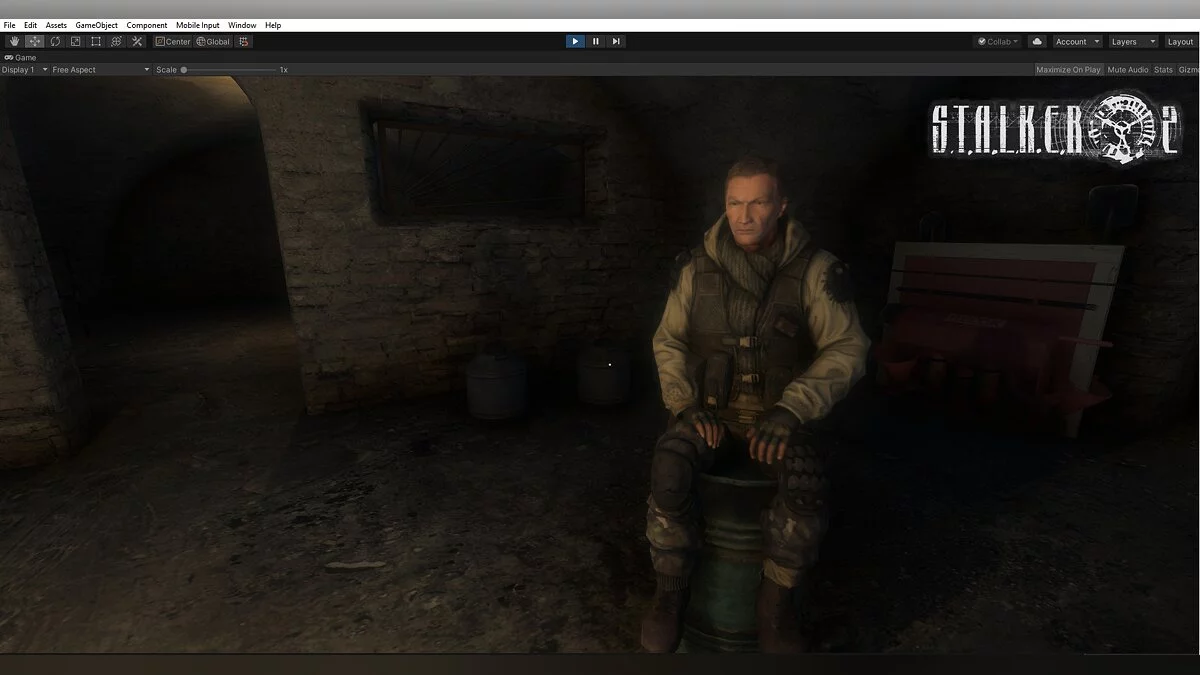
Task: Open the Layers dropdown
Action: click(x=1132, y=41)
